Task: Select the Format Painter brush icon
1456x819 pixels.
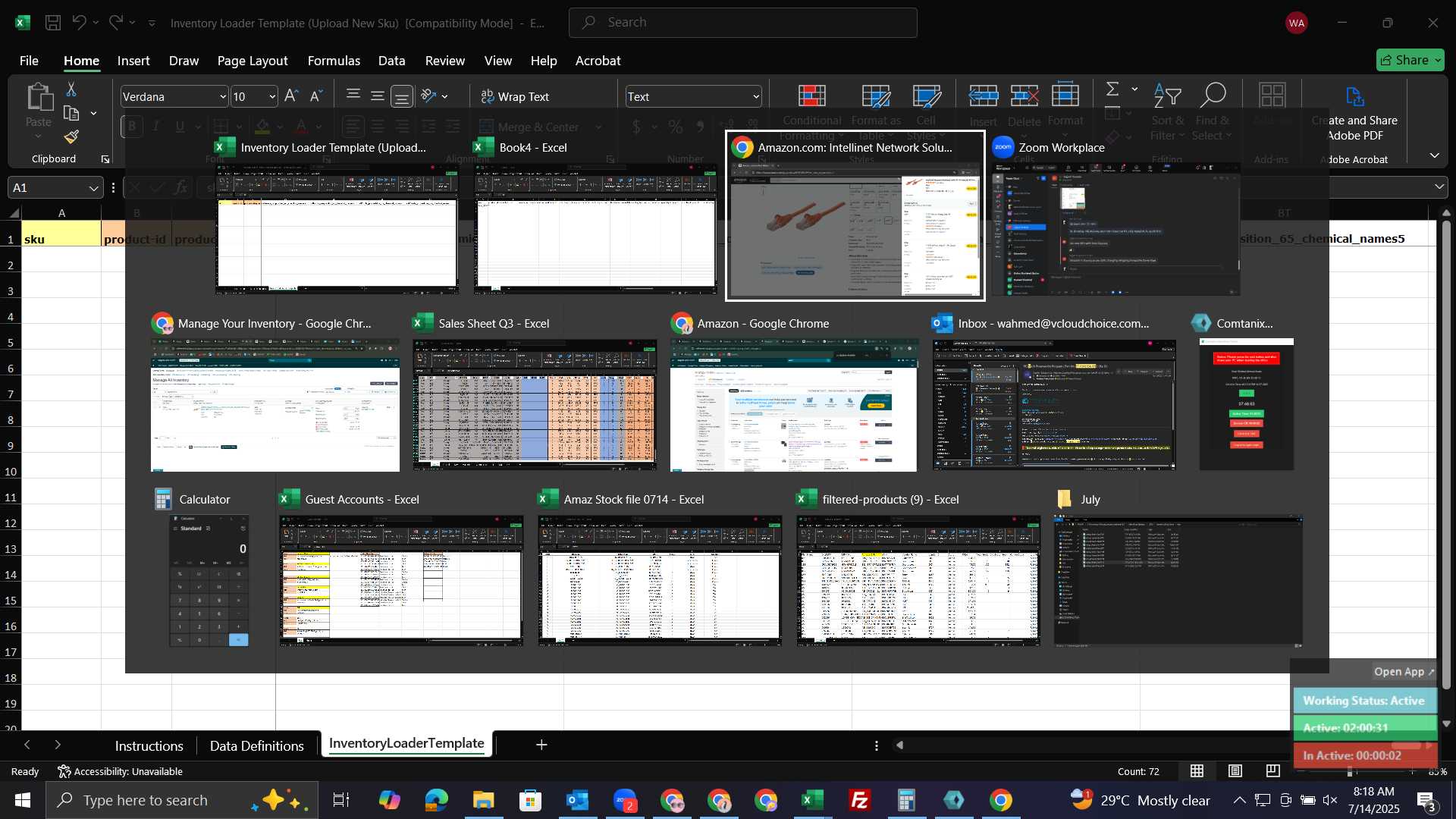Action: pyautogui.click(x=71, y=137)
